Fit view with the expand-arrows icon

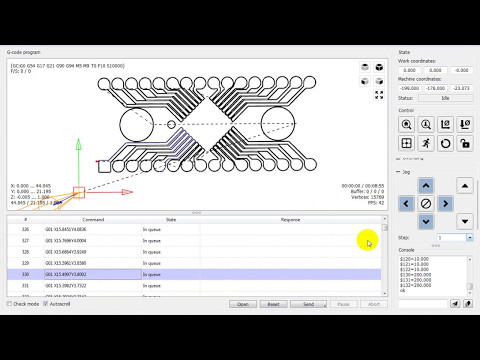[x=379, y=95]
